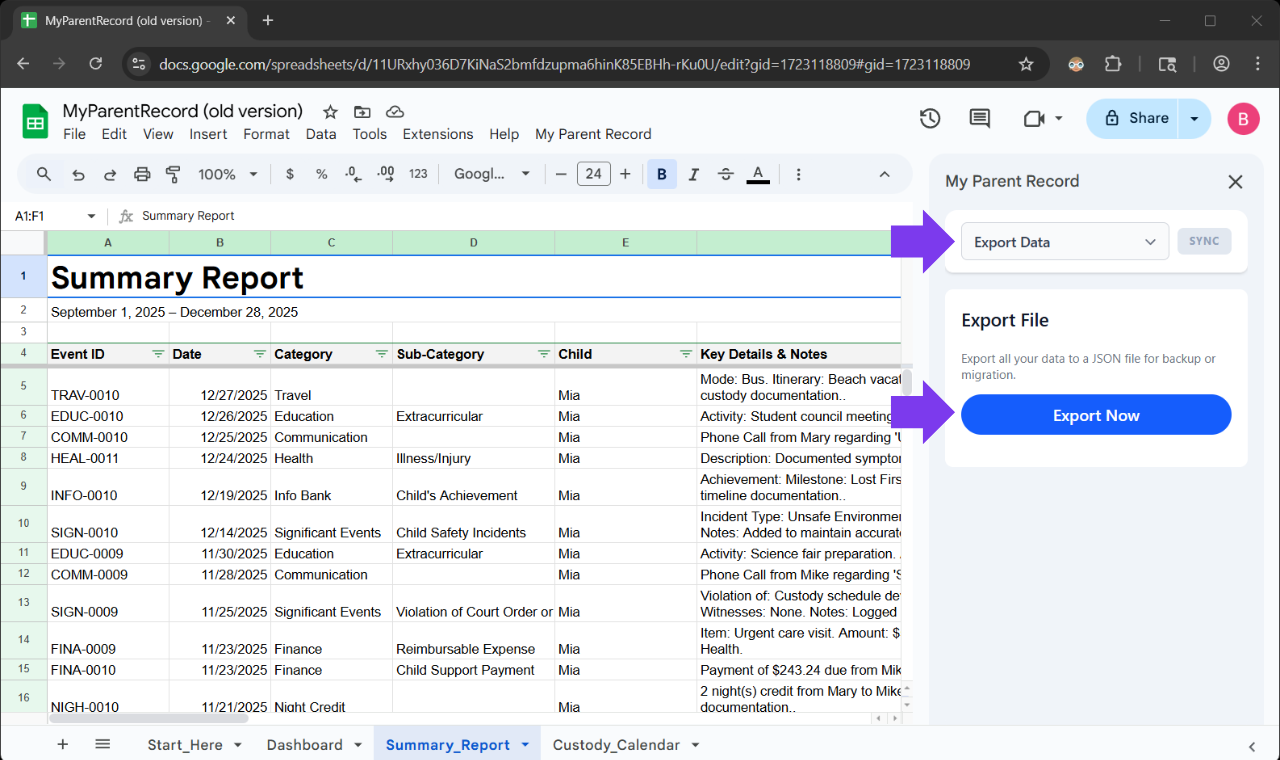Collapse side panel arrow at bottom right

click(x=1252, y=746)
